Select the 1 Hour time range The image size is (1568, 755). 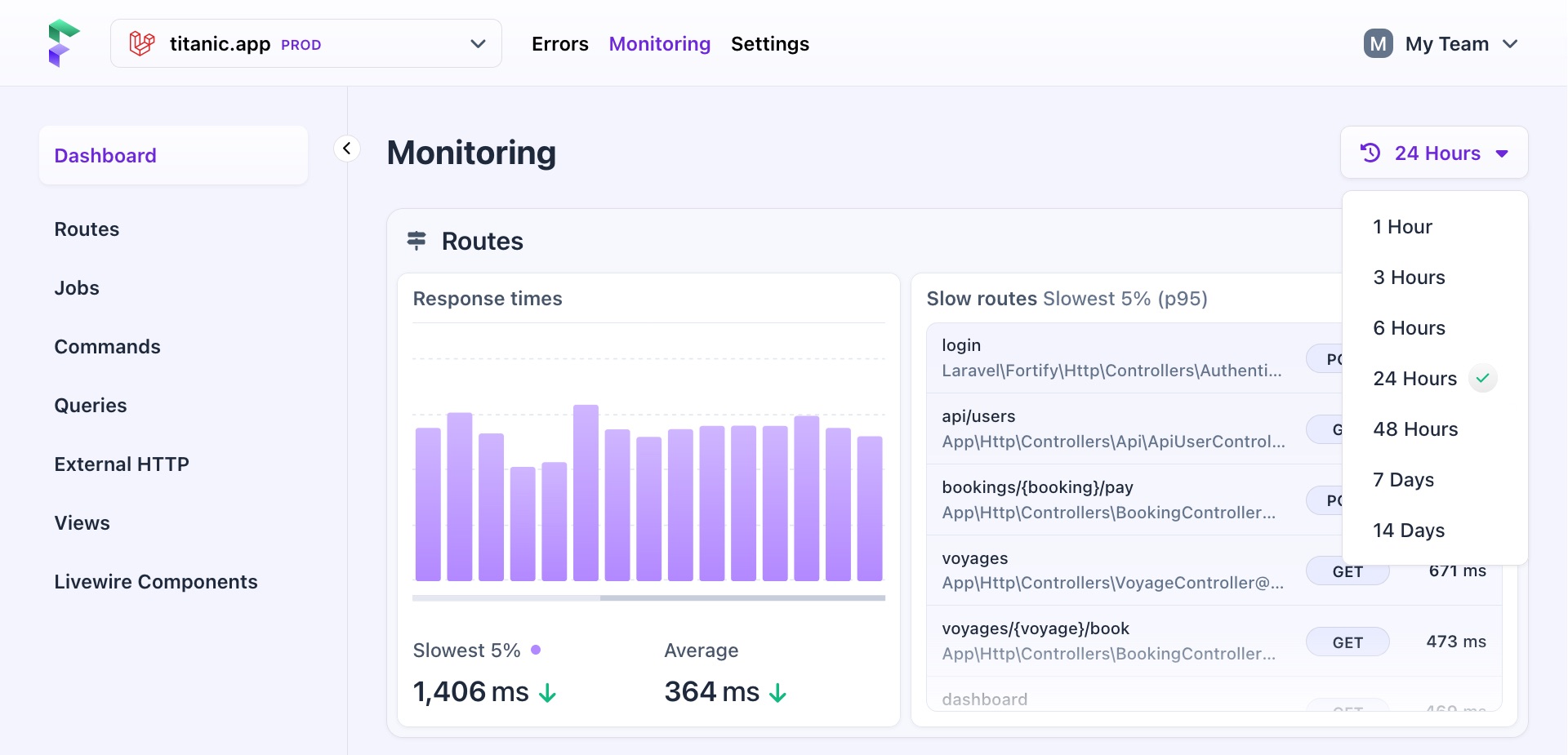coord(1401,227)
